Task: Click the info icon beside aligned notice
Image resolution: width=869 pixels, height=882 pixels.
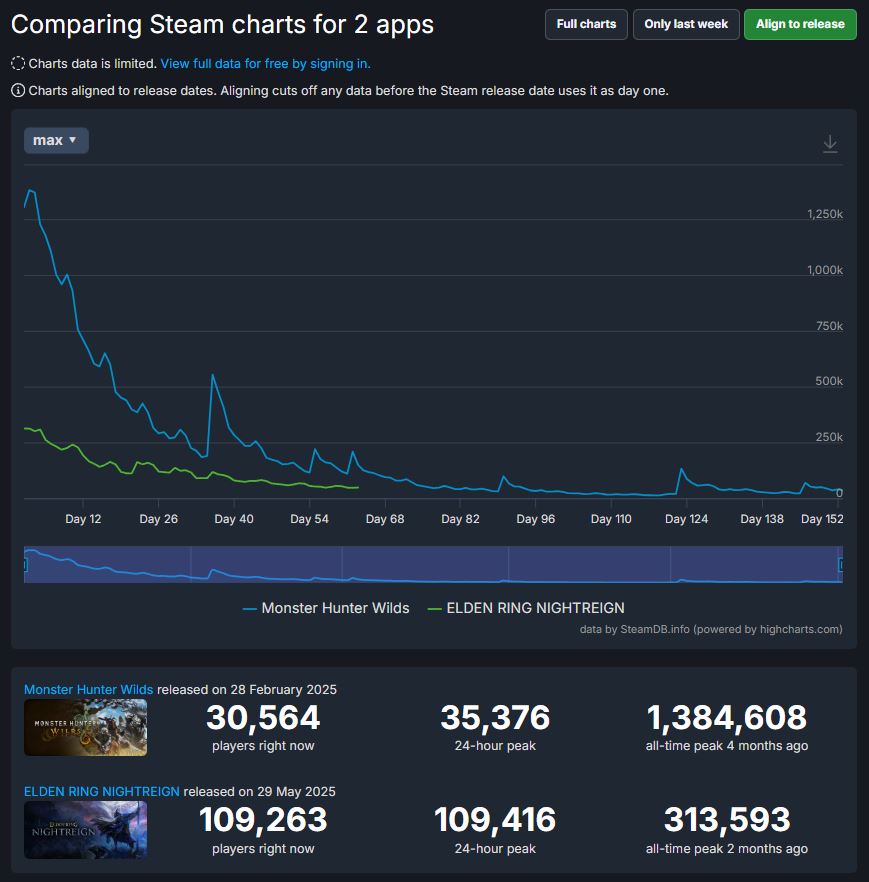Action: pyautogui.click(x=18, y=91)
